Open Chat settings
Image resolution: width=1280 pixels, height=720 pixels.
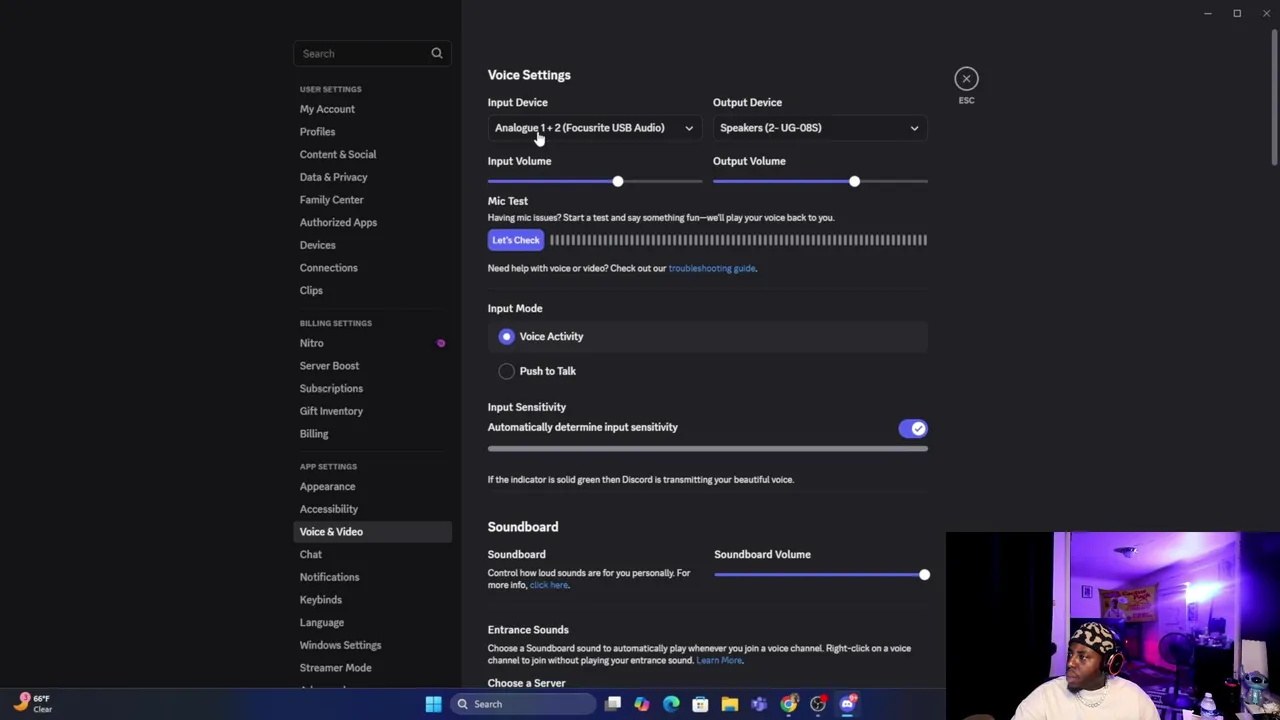310,555
